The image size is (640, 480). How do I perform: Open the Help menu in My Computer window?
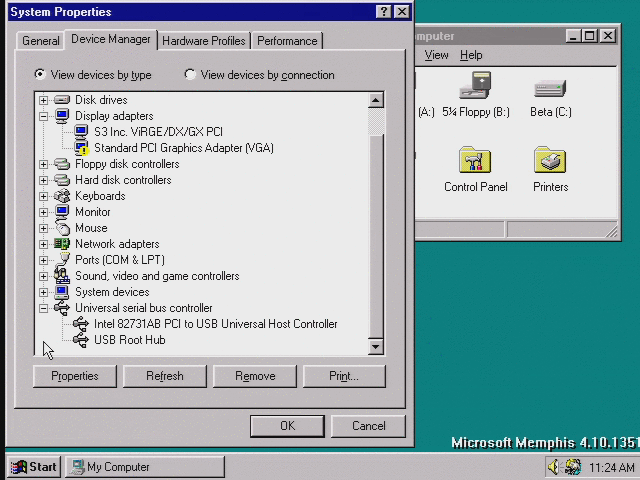click(471, 55)
